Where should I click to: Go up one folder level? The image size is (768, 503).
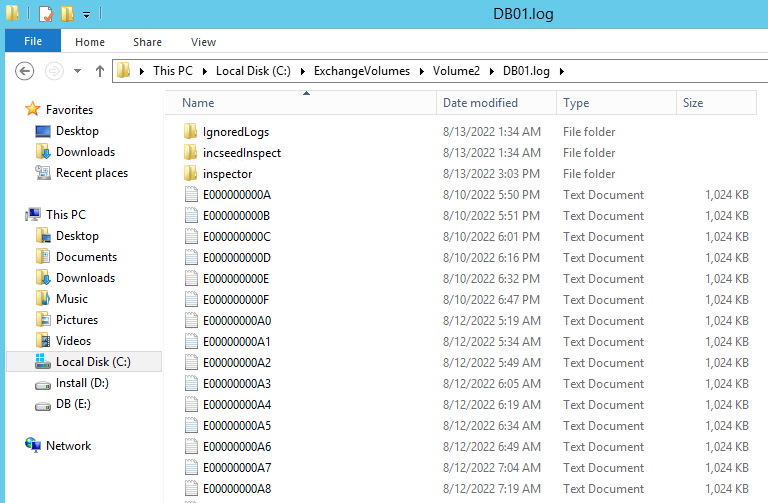point(100,72)
